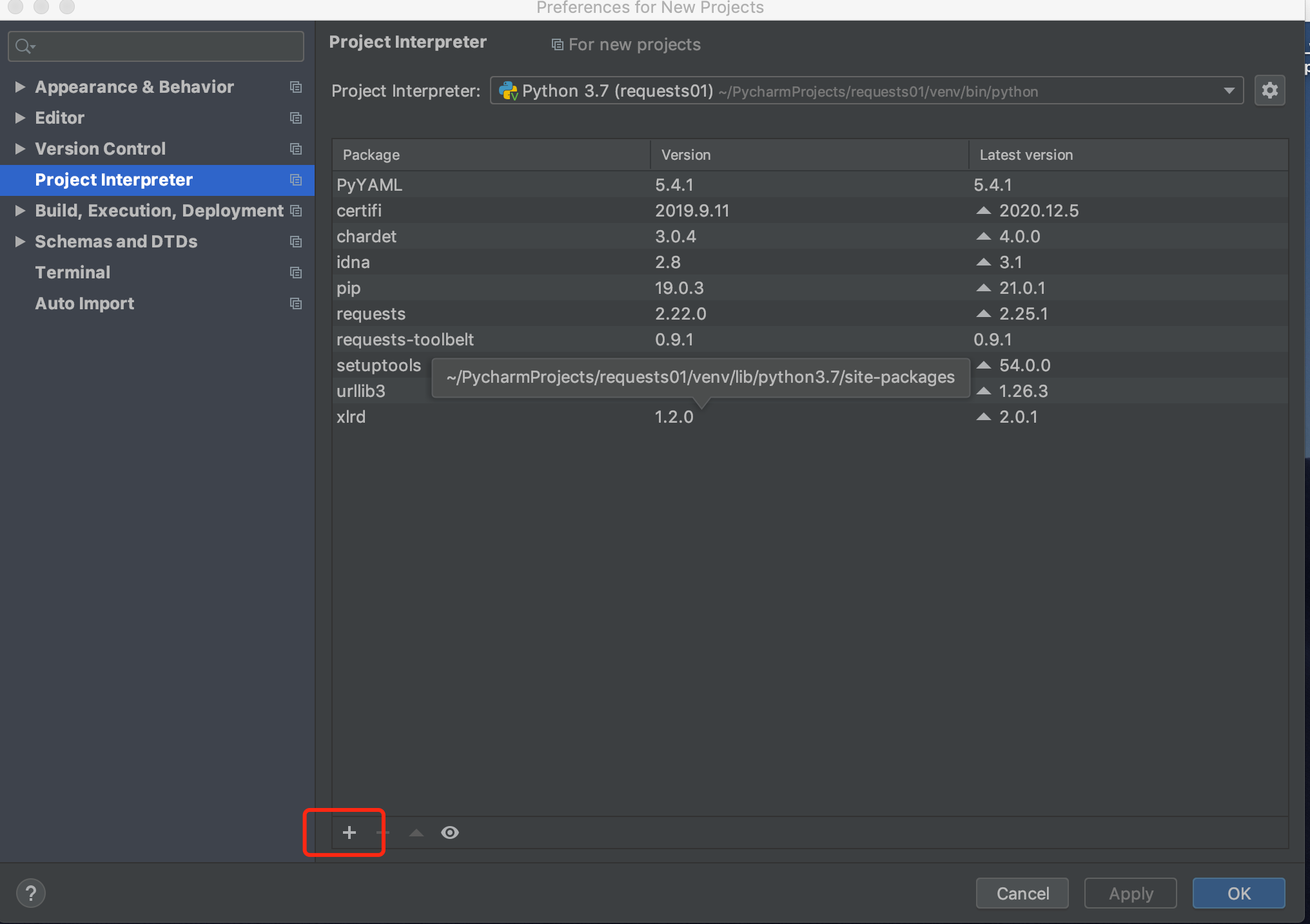This screenshot has height=924, width=1310.
Task: Sort by the Latest version column header
Action: (1026, 155)
